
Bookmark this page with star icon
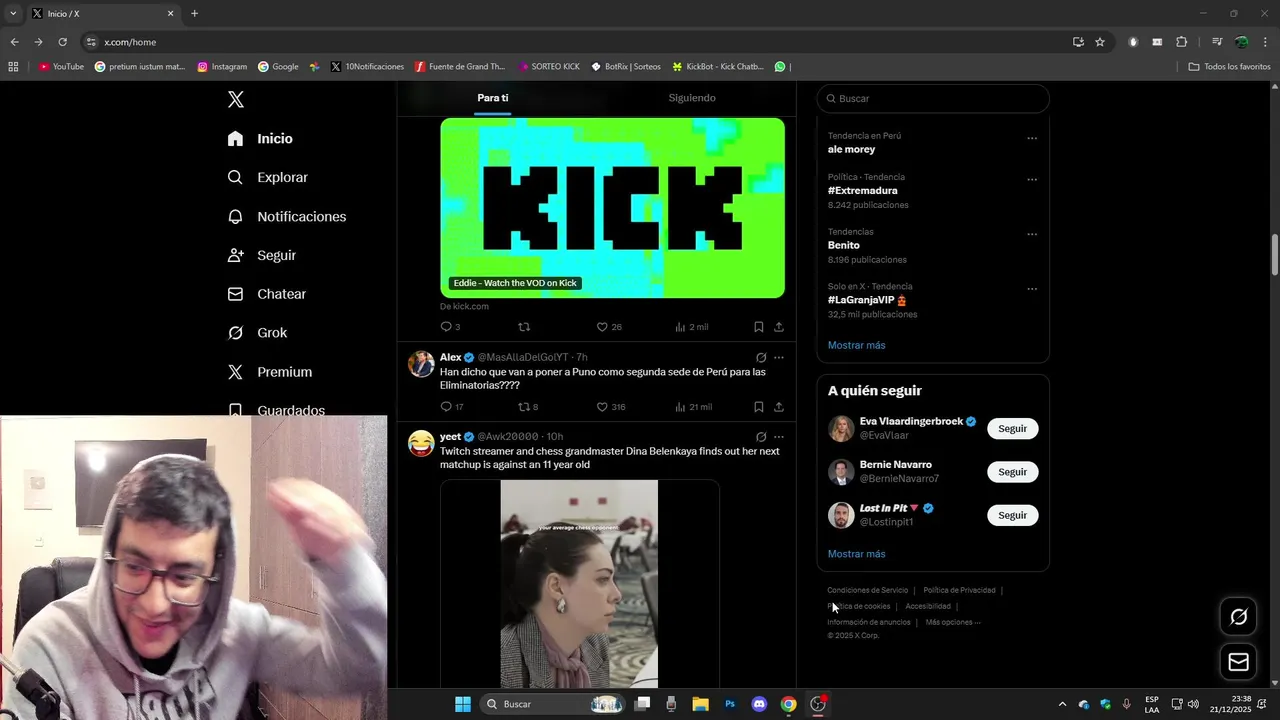coord(1100,42)
